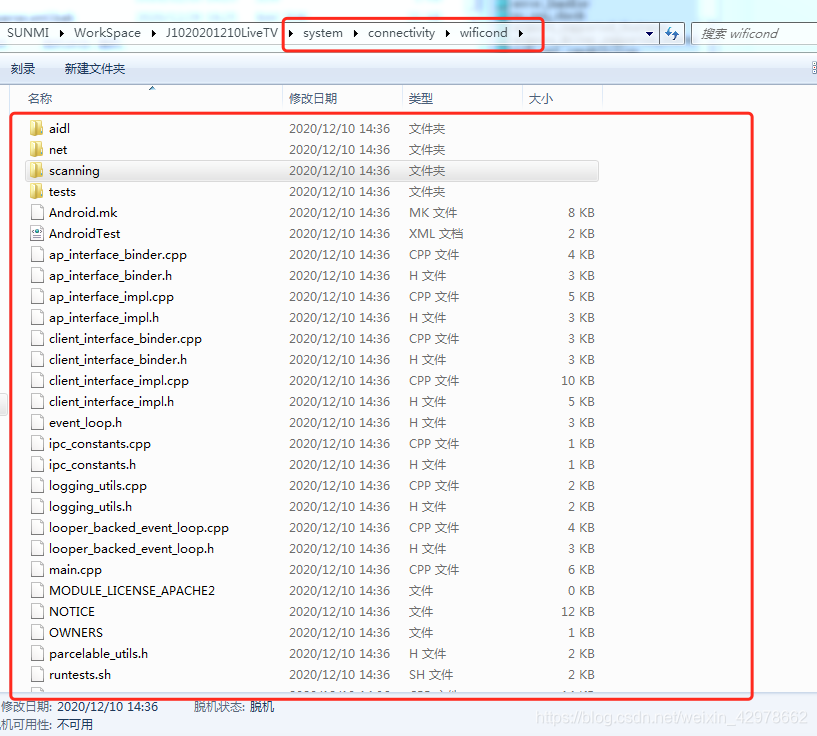817x736 pixels.
Task: Click the 脱机状态 status in details pane
Action: [x=234, y=707]
